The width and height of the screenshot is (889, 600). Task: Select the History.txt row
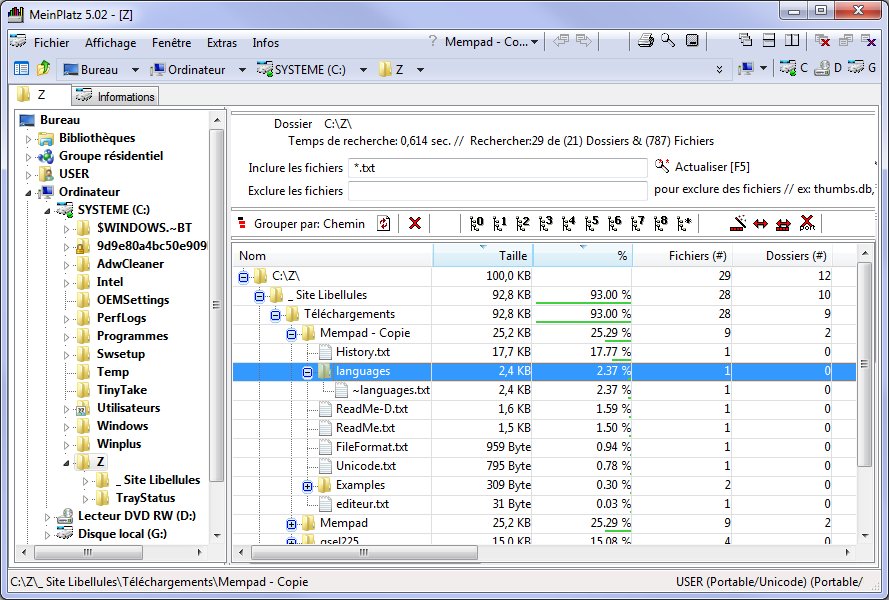[x=544, y=352]
